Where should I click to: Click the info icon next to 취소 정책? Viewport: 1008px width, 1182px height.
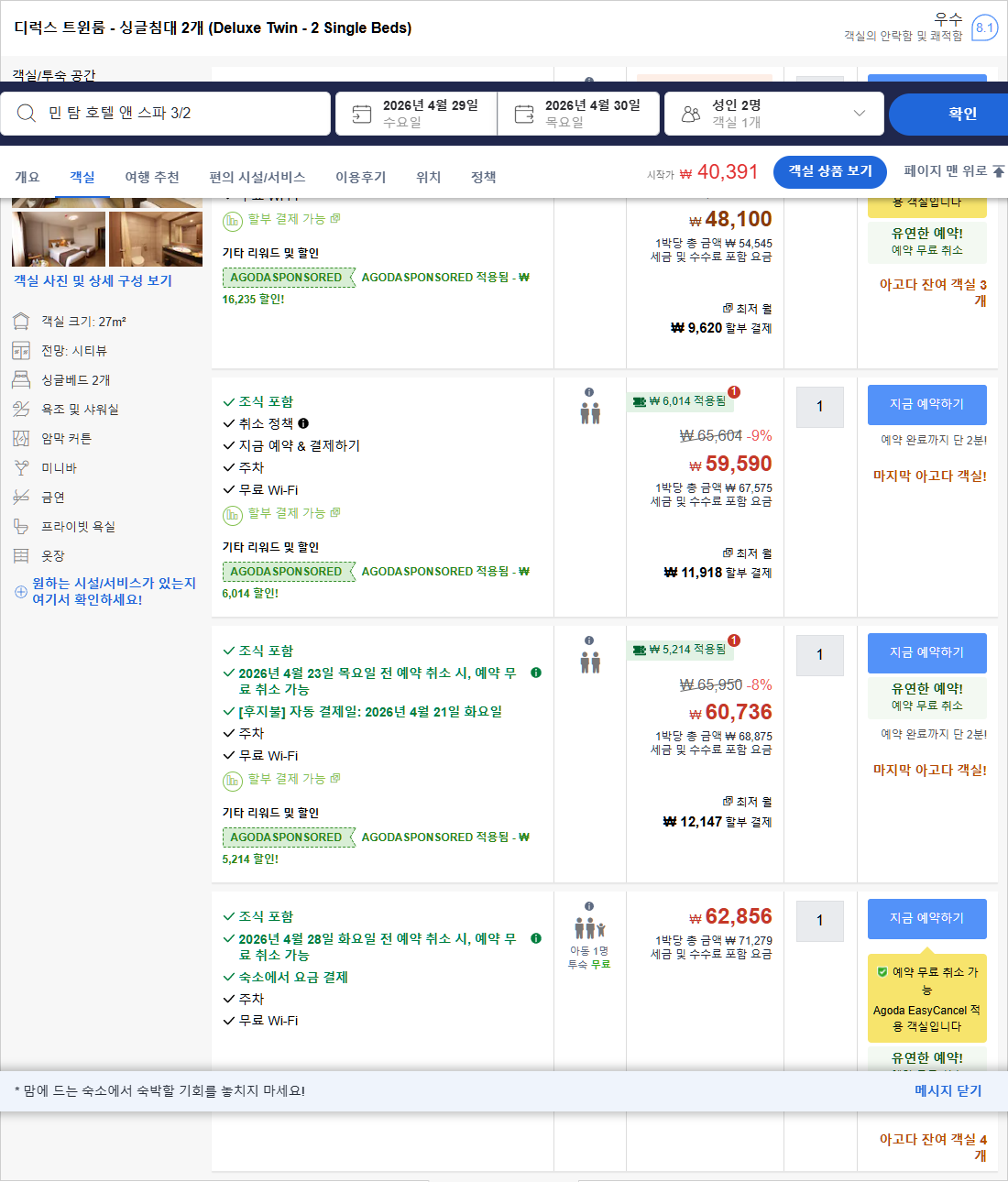click(302, 422)
